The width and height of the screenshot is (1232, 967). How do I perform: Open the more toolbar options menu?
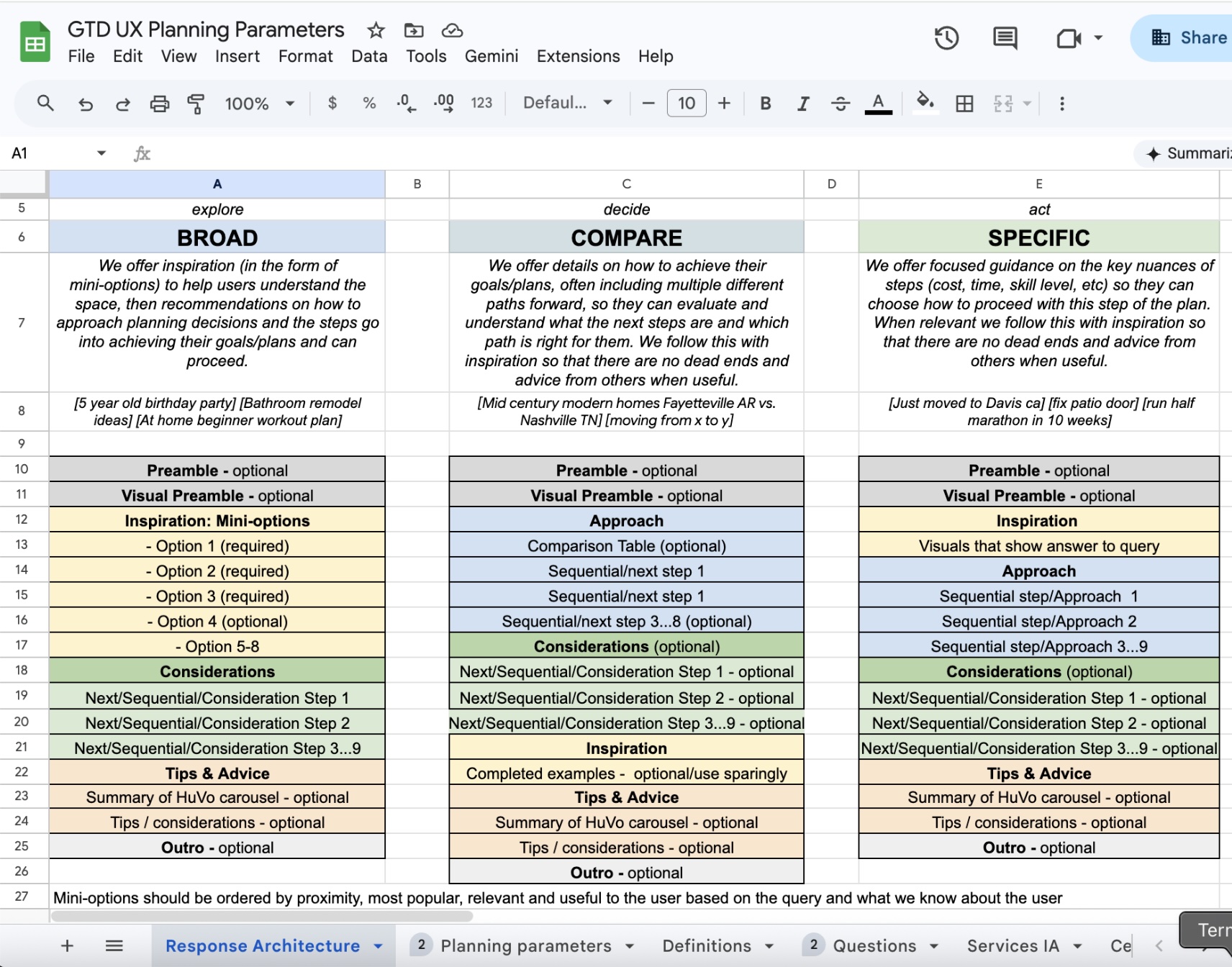pos(1061,103)
